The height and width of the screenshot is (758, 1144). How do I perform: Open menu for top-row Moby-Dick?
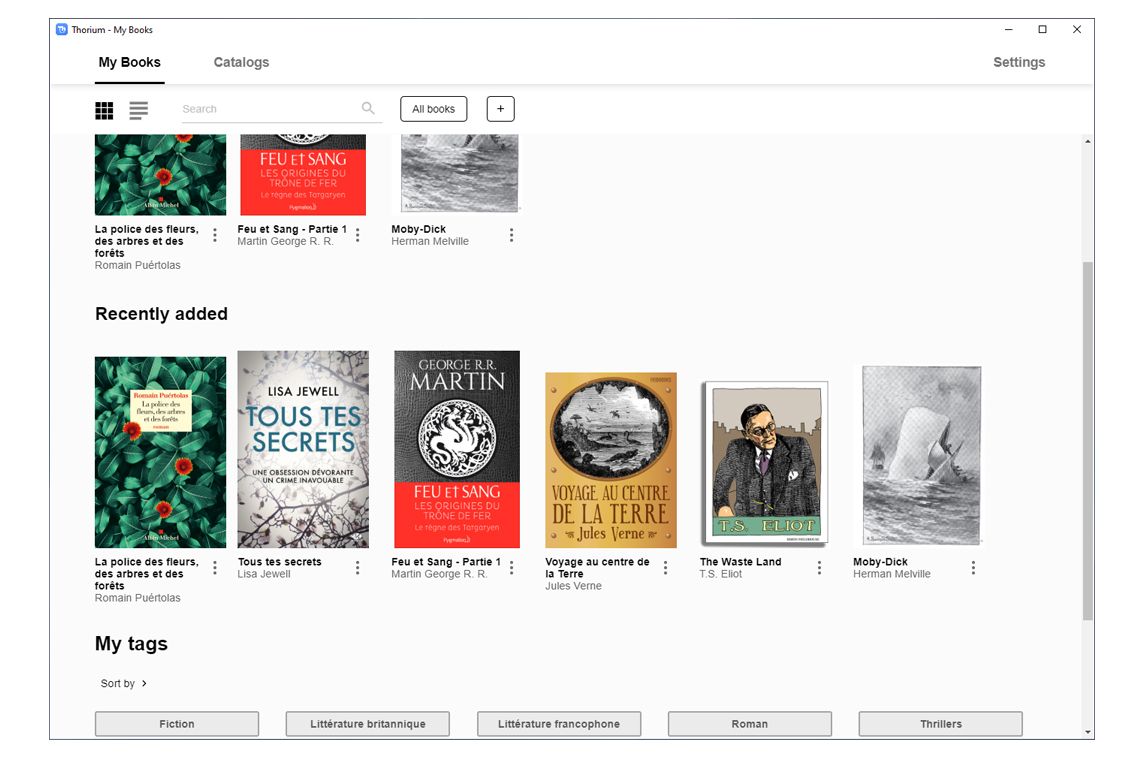(511, 235)
